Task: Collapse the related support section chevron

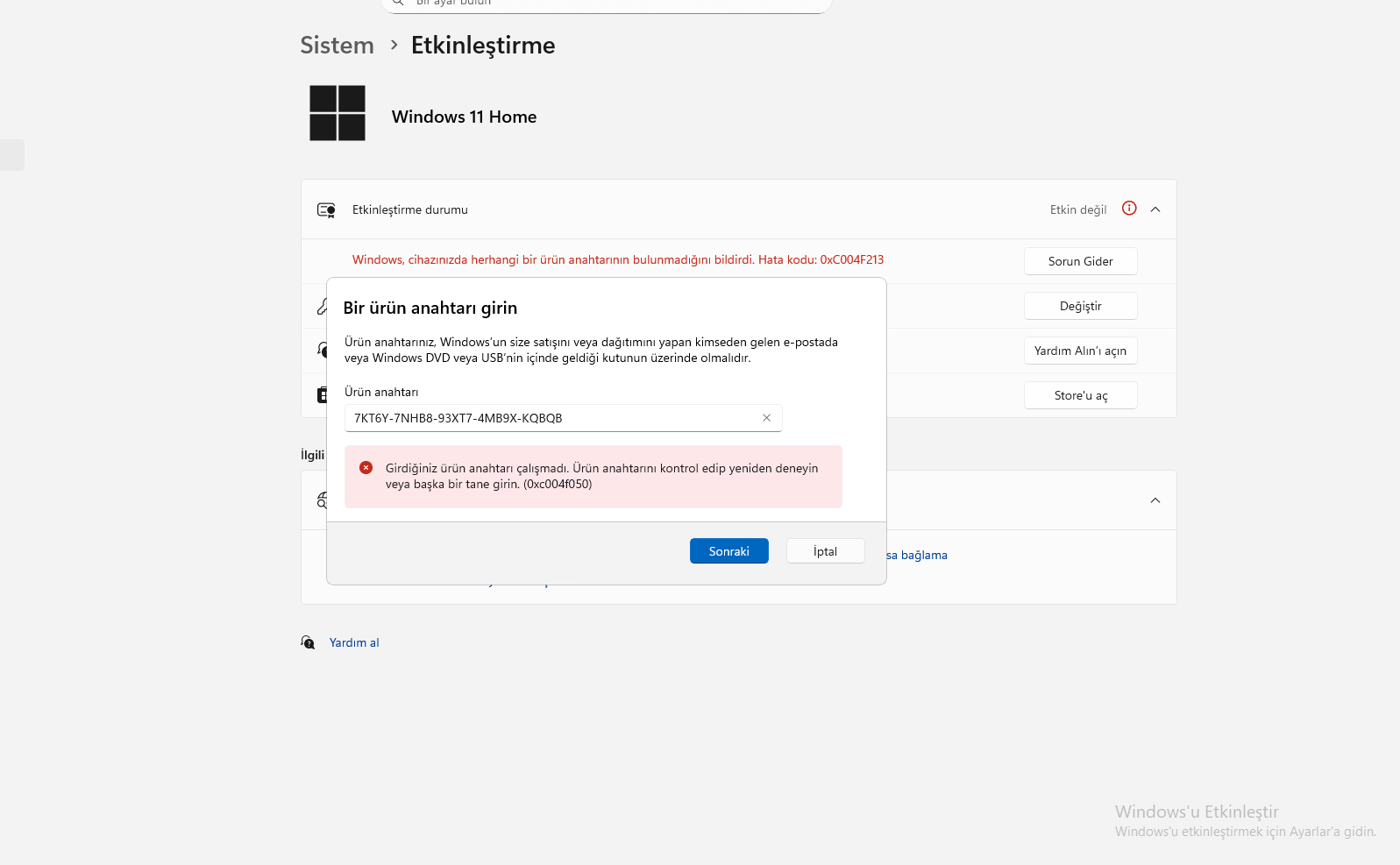Action: click(1155, 500)
